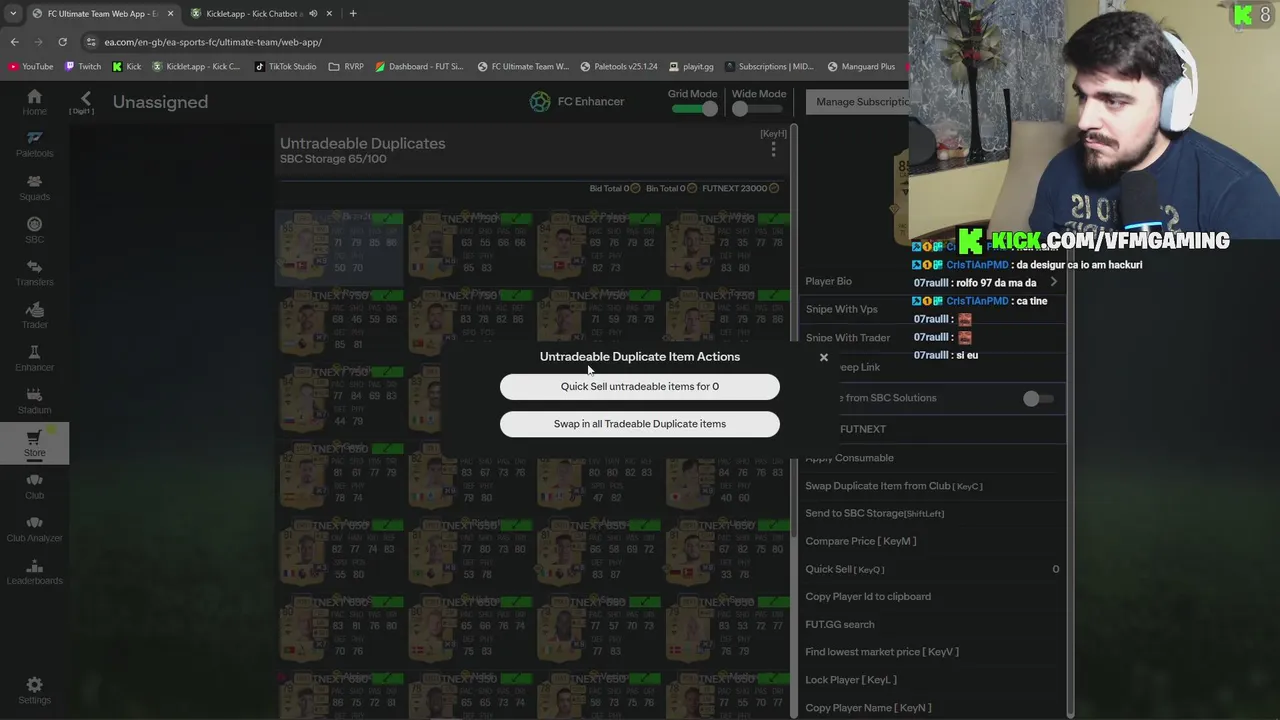The image size is (1280, 720).
Task: Click the browser back arrow
Action: point(14,42)
